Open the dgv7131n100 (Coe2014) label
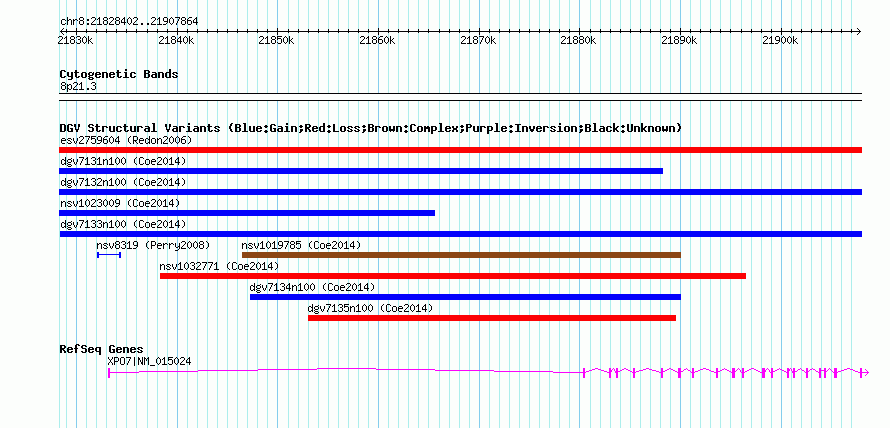890x428 pixels. click(x=123, y=161)
